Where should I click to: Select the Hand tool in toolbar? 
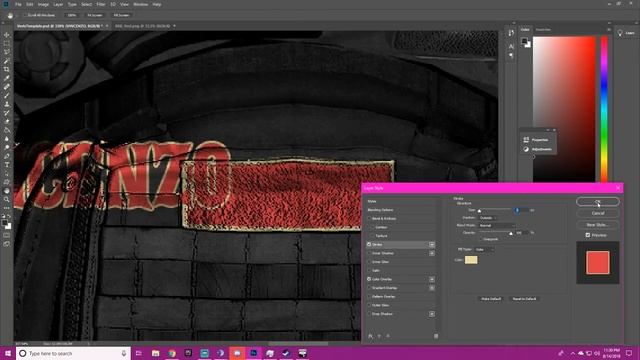click(7, 191)
